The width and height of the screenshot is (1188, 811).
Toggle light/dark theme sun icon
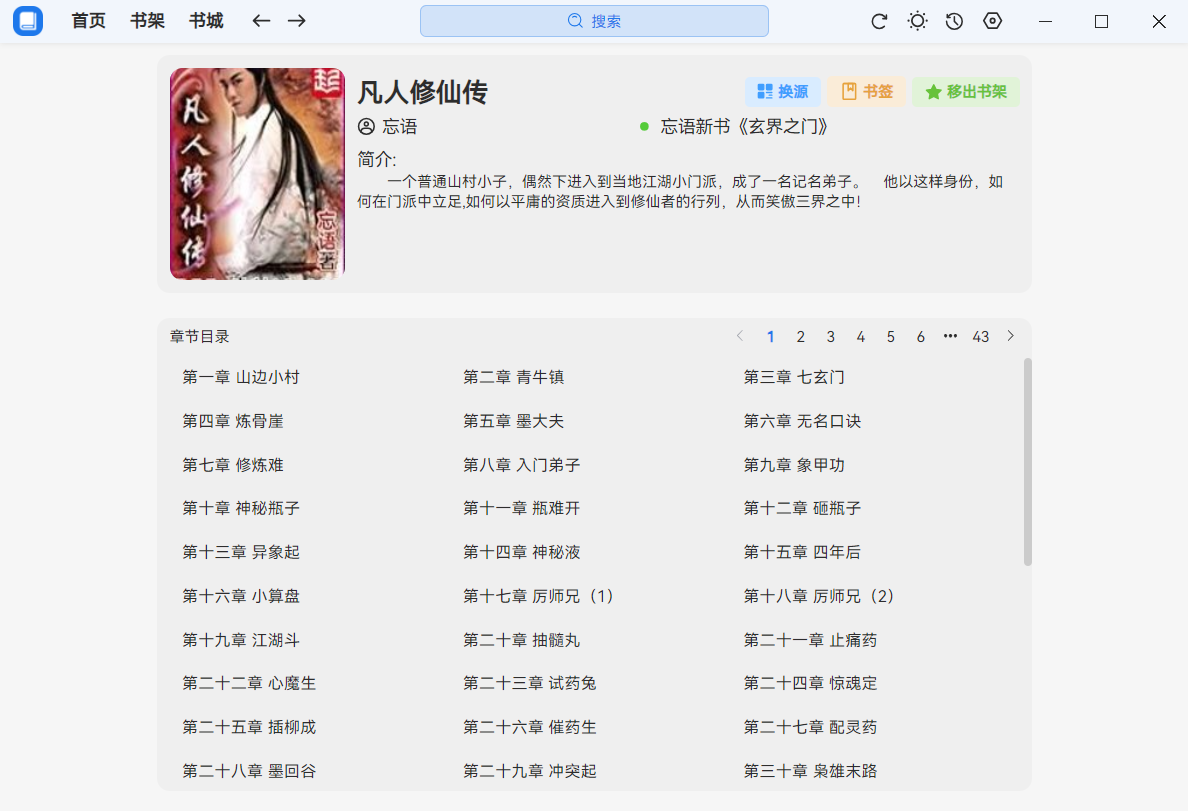tap(917, 21)
